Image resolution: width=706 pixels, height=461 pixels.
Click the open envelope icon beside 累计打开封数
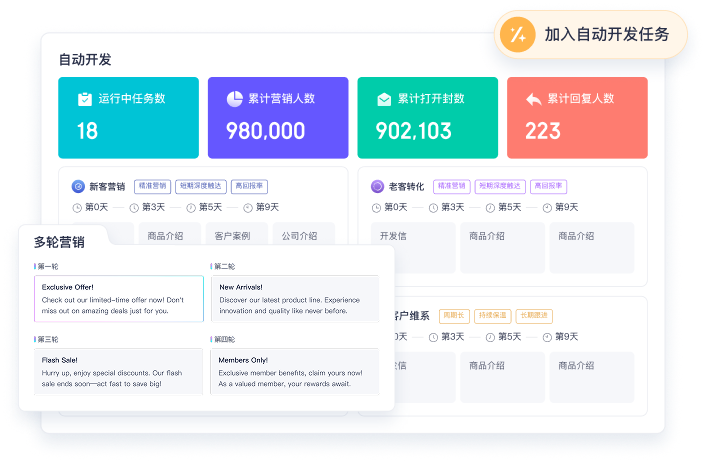point(384,99)
